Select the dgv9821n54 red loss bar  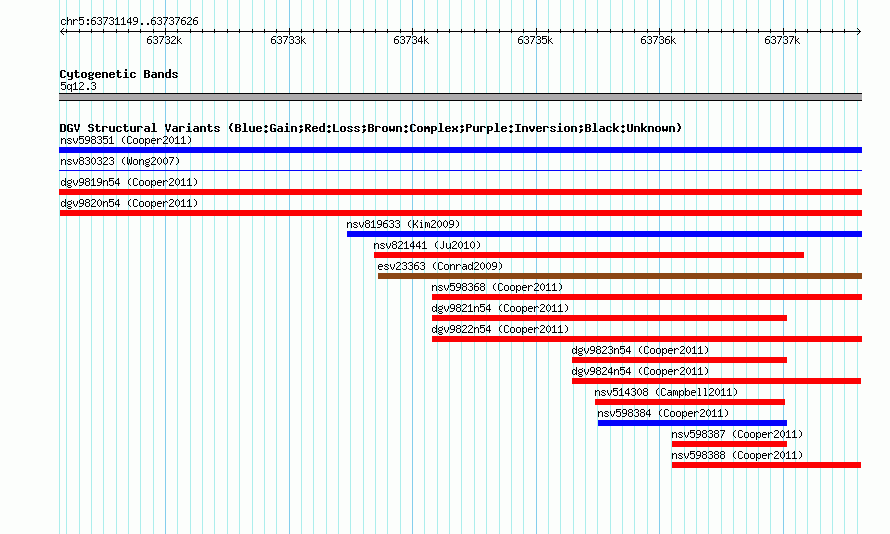click(x=609, y=318)
